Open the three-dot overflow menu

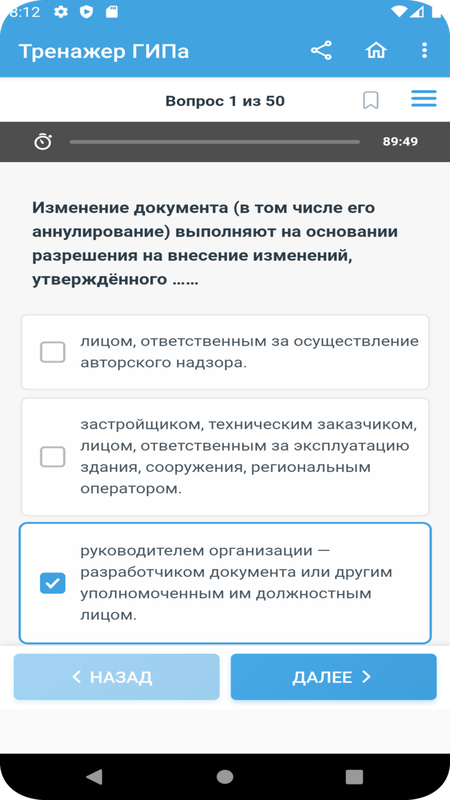point(424,51)
